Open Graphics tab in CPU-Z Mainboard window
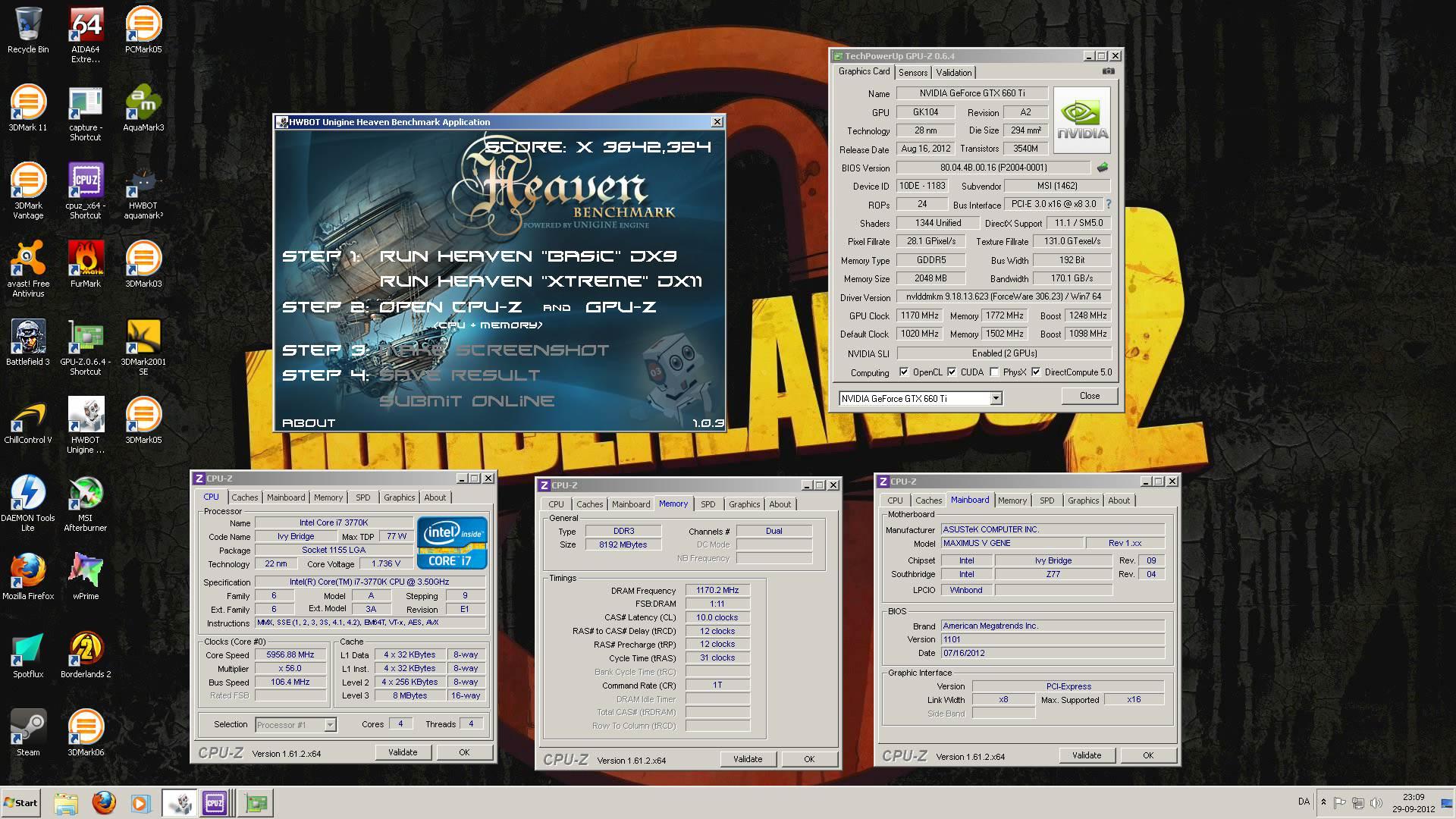Screen dimensions: 1456x819 (1083, 500)
